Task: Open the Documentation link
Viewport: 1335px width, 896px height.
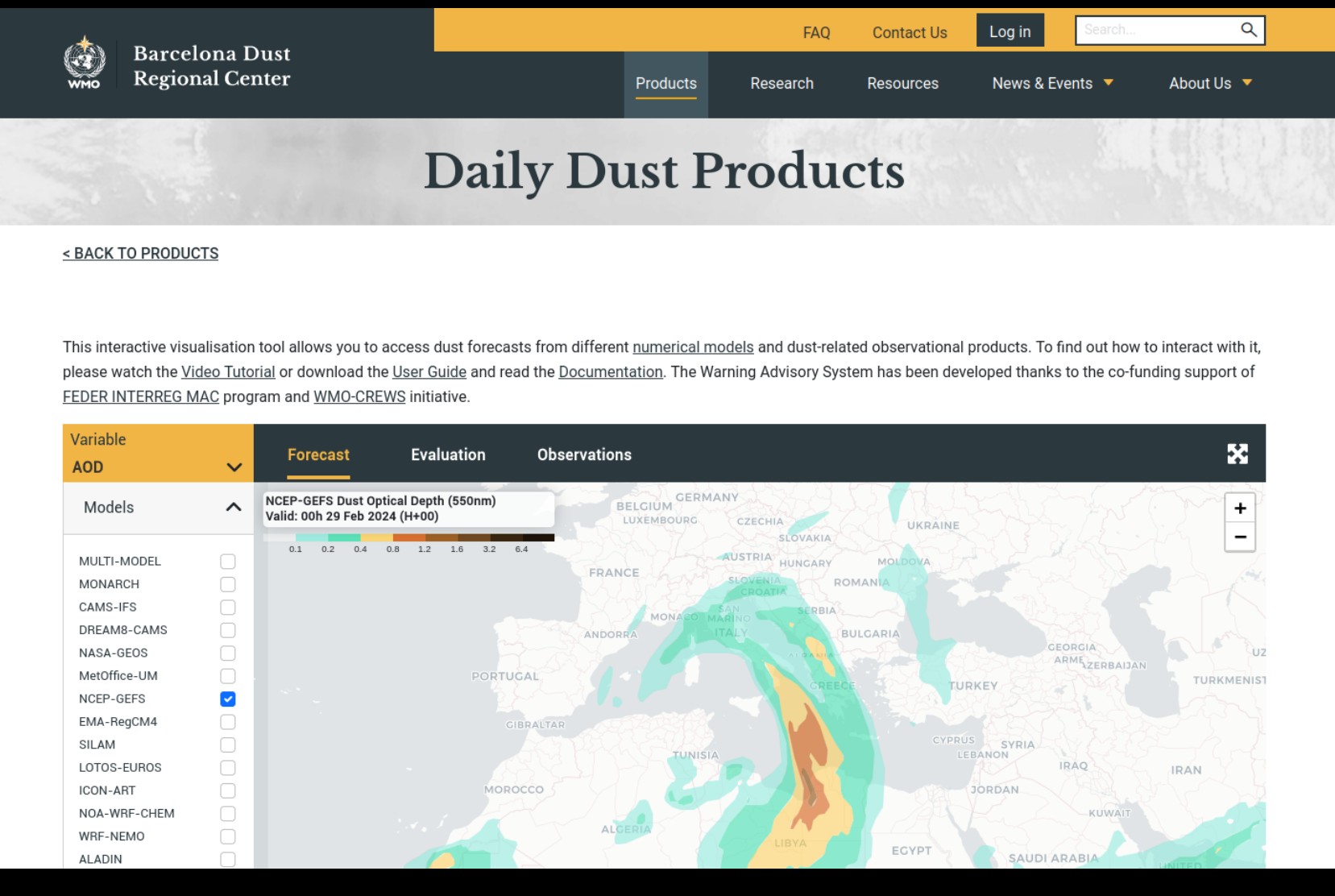Action: coord(611,372)
